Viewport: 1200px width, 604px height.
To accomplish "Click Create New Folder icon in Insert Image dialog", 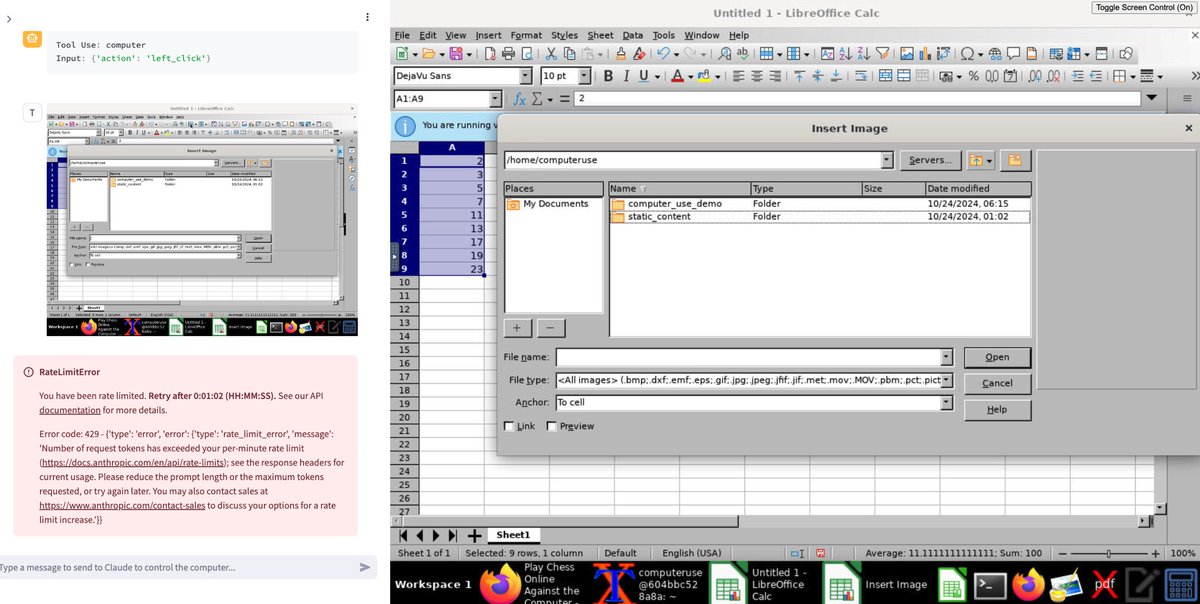I will [x=1014, y=160].
